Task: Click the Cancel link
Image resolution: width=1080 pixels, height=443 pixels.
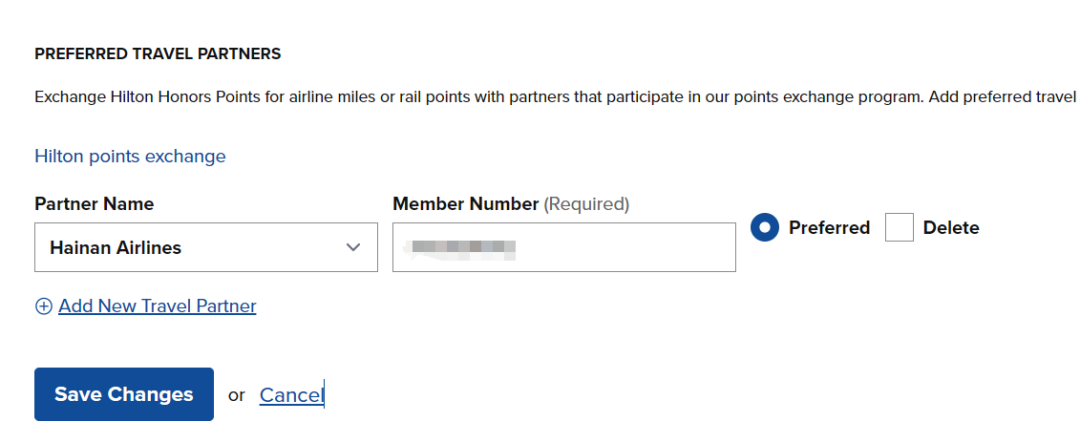Action: point(291,395)
